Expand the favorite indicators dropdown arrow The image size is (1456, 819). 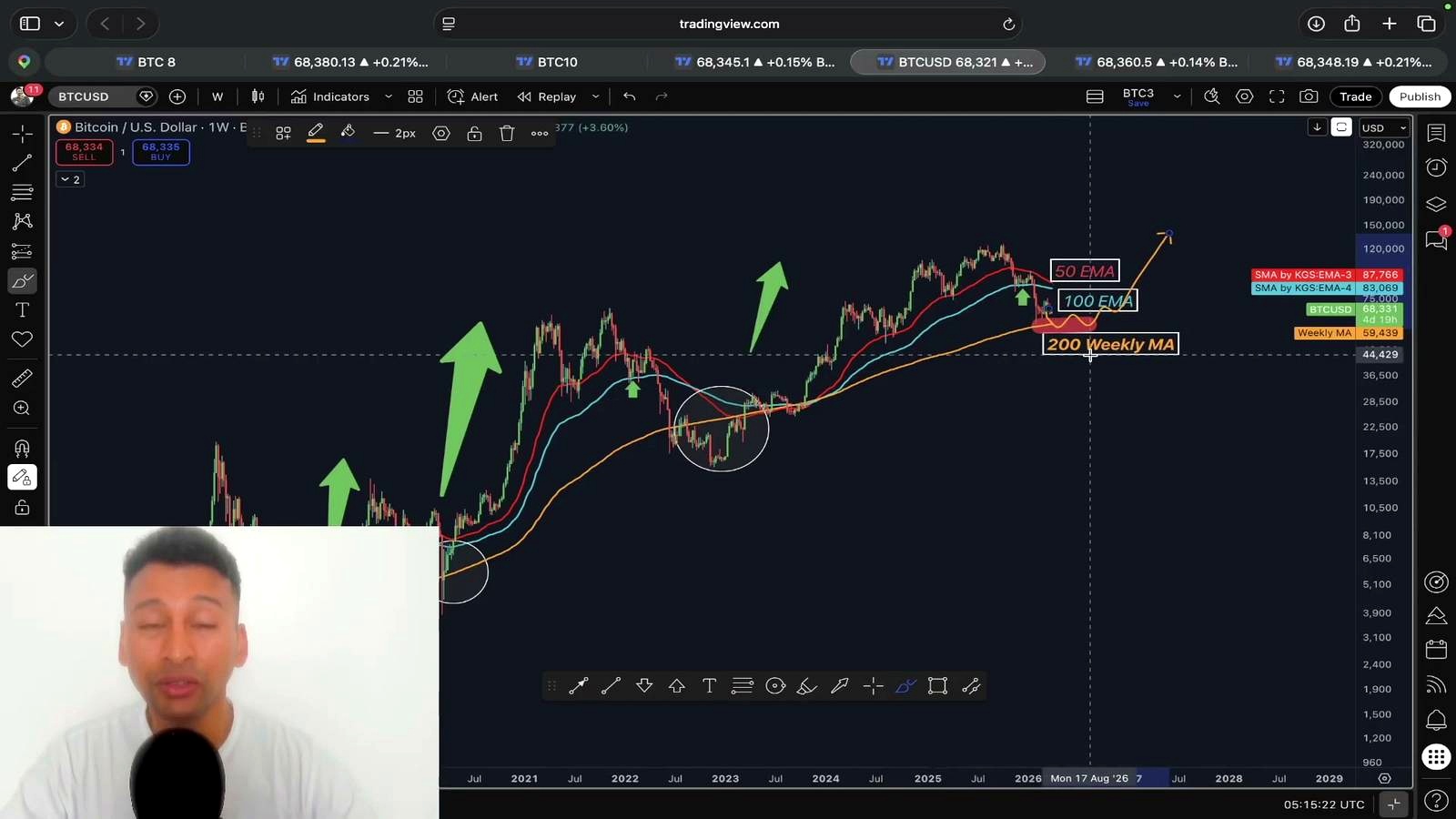[x=389, y=96]
